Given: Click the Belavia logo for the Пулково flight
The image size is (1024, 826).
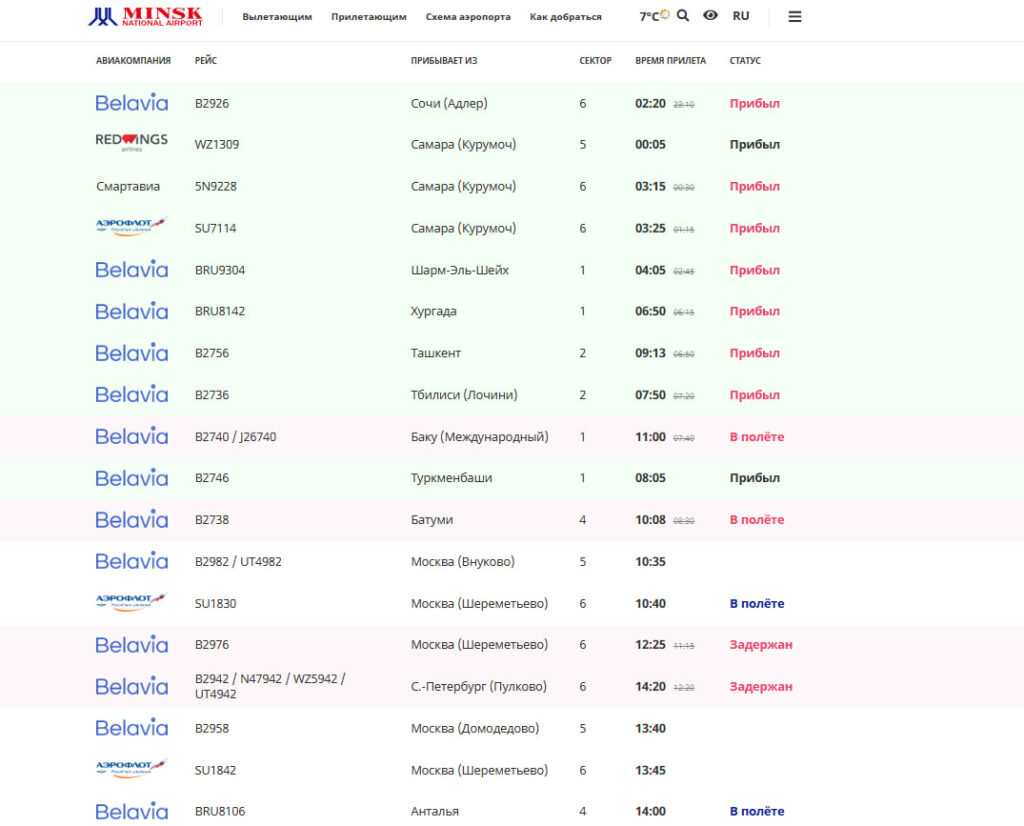Looking at the screenshot, I should [132, 686].
